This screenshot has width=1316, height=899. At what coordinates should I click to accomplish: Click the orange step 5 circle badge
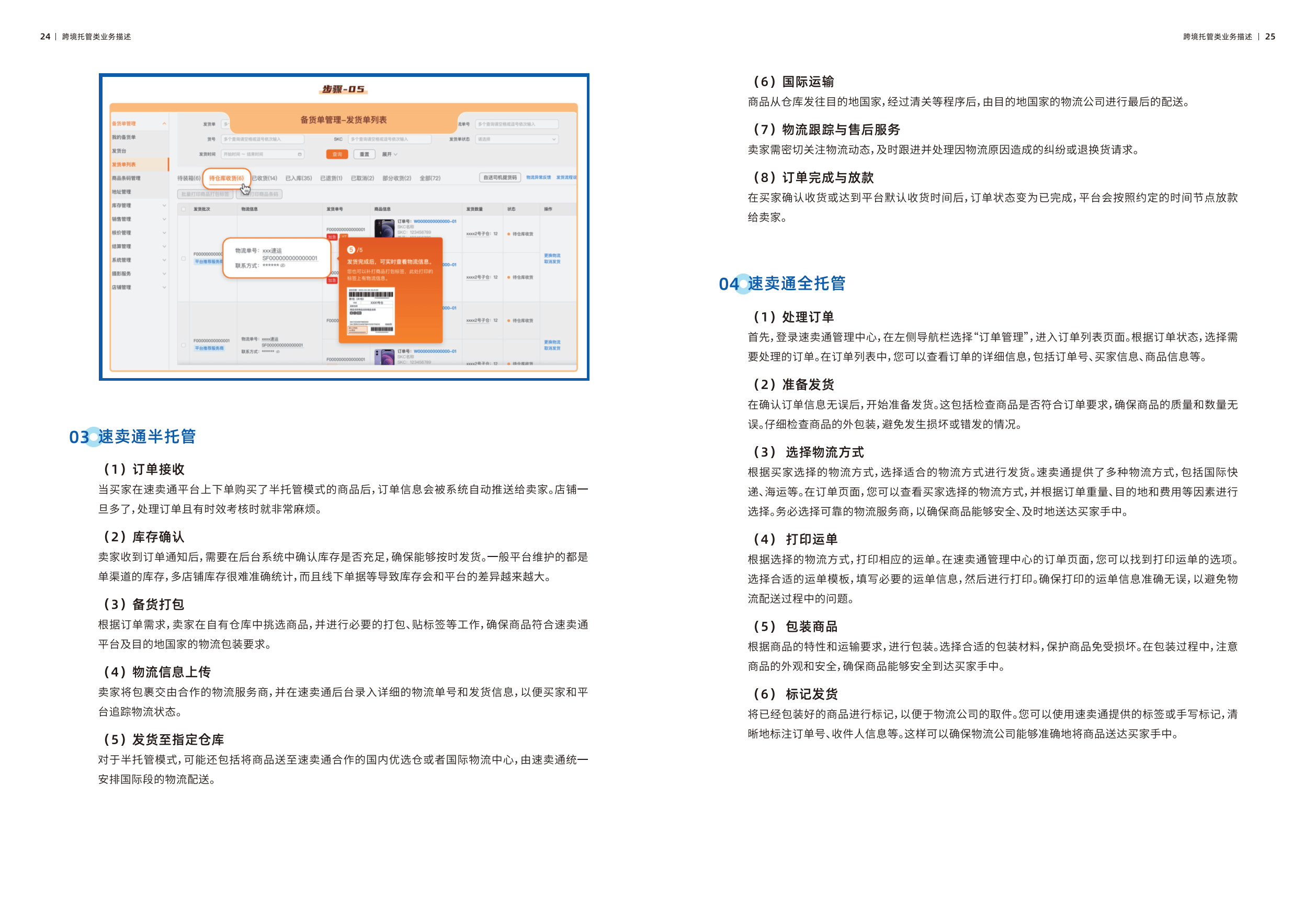click(350, 249)
